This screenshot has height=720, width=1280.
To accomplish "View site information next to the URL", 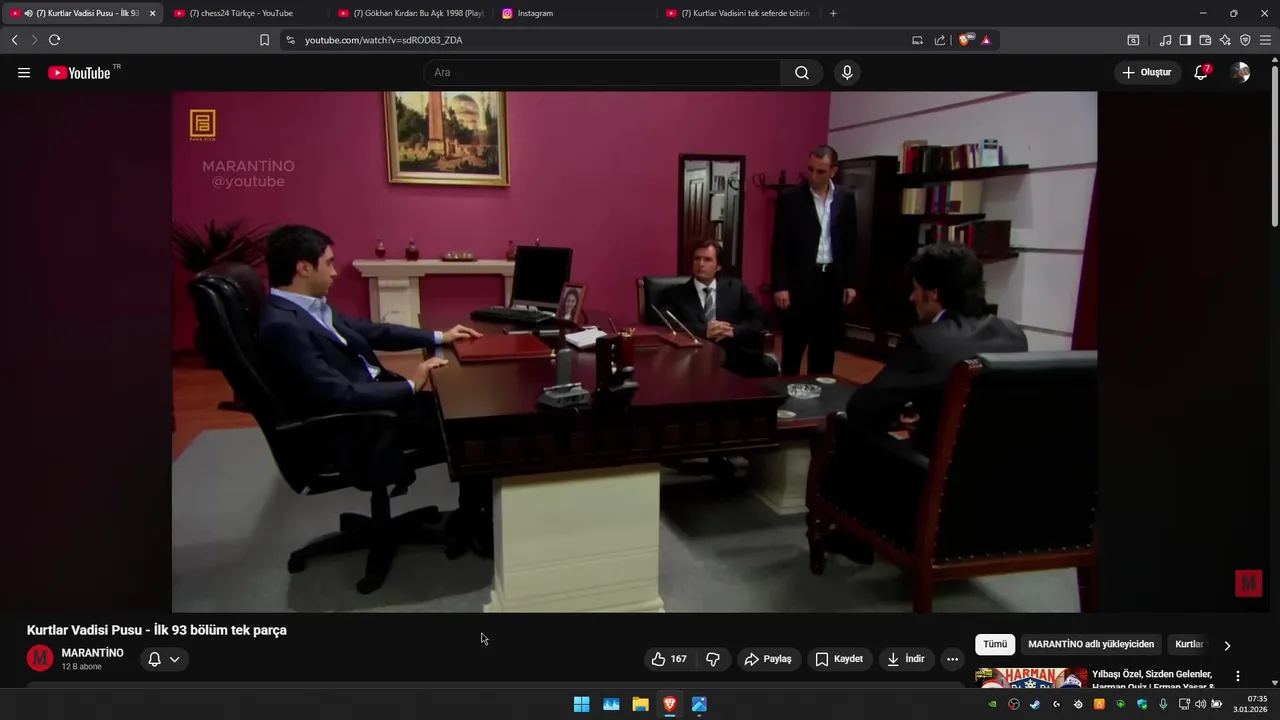I will click(x=290, y=40).
